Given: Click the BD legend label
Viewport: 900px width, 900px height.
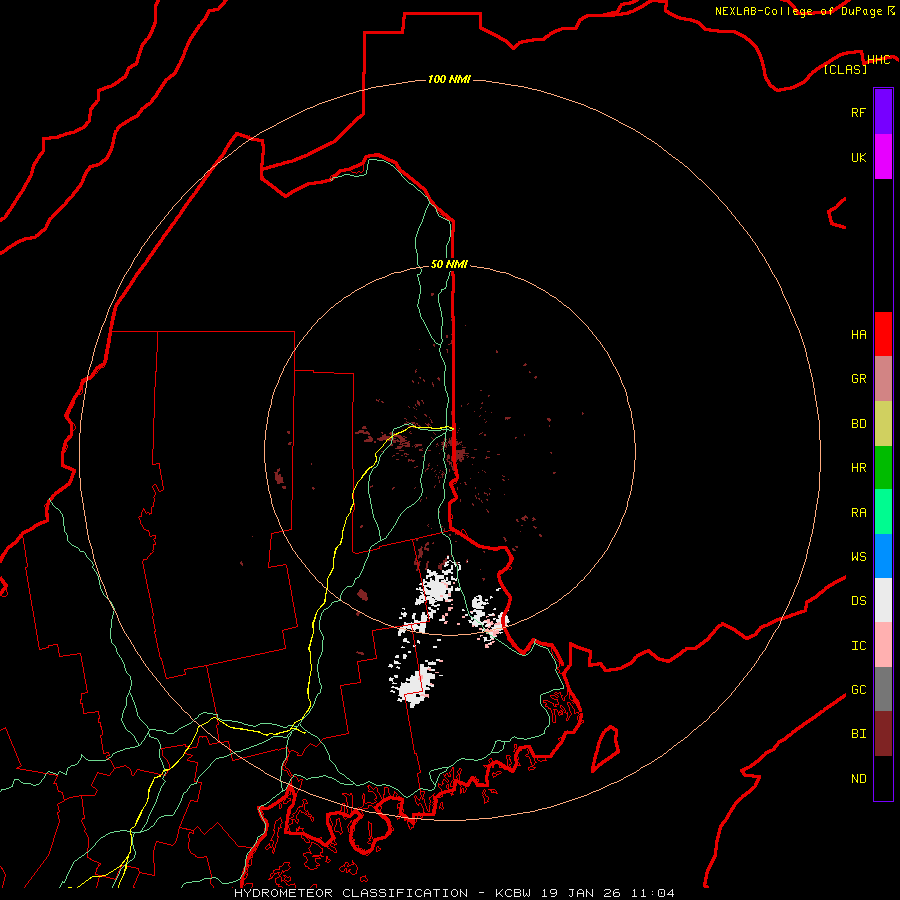Looking at the screenshot, I should 858,424.
